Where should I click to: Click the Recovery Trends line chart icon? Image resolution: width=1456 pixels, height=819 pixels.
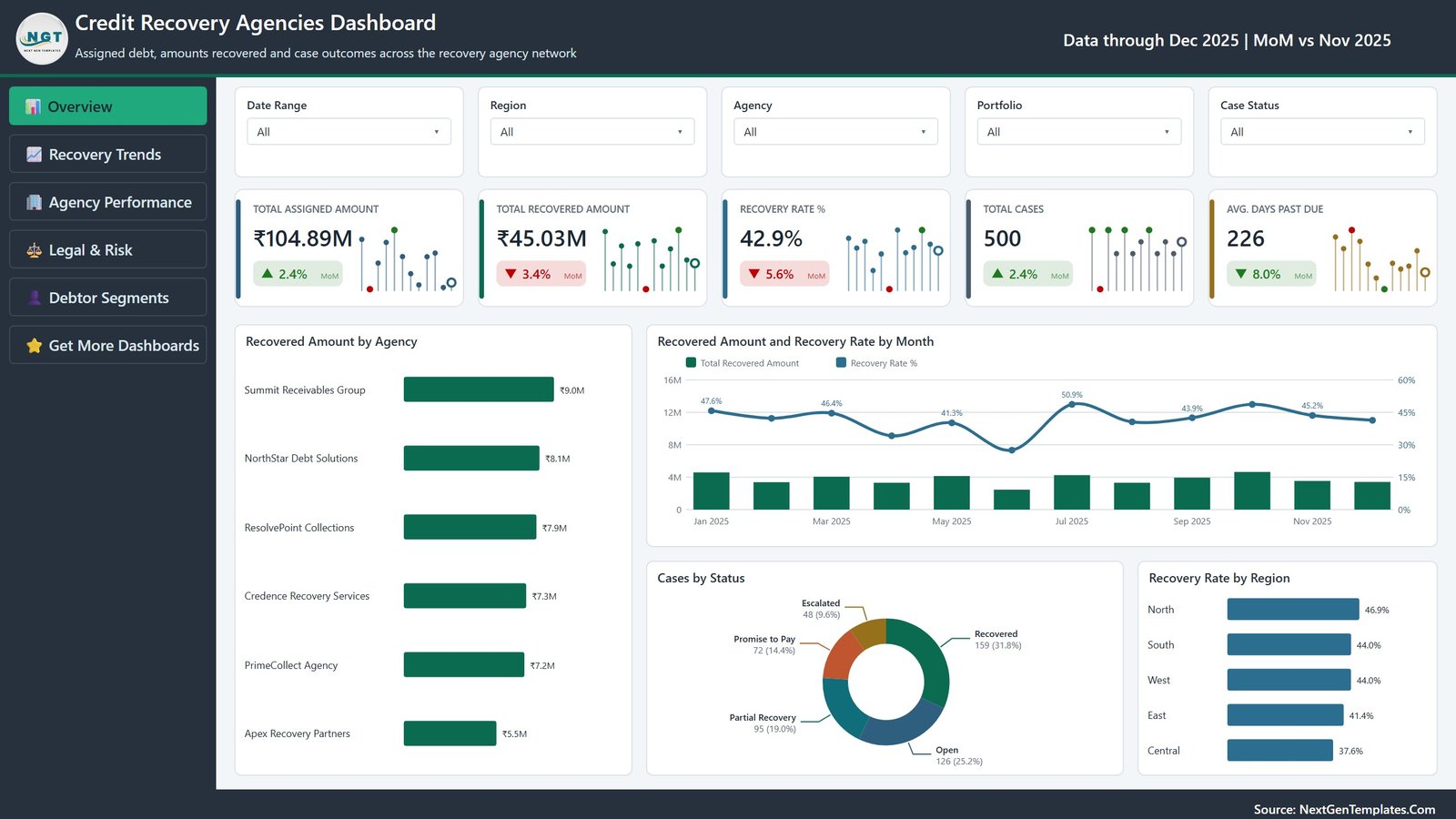tap(34, 155)
